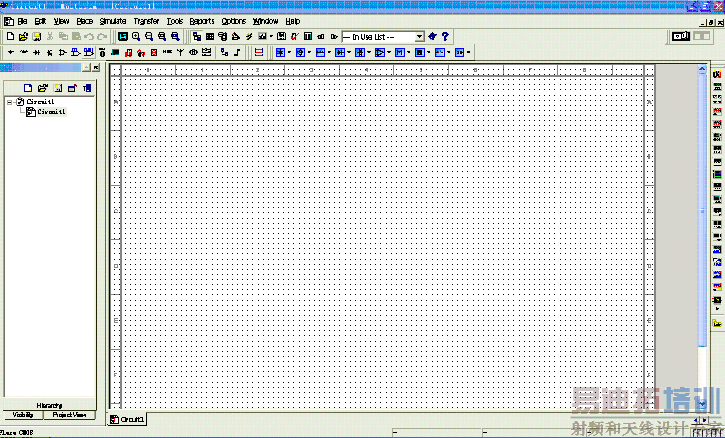Expand virtual Power Source family dropdown arrow
This screenshot has width=725, height=438.
(289, 52)
